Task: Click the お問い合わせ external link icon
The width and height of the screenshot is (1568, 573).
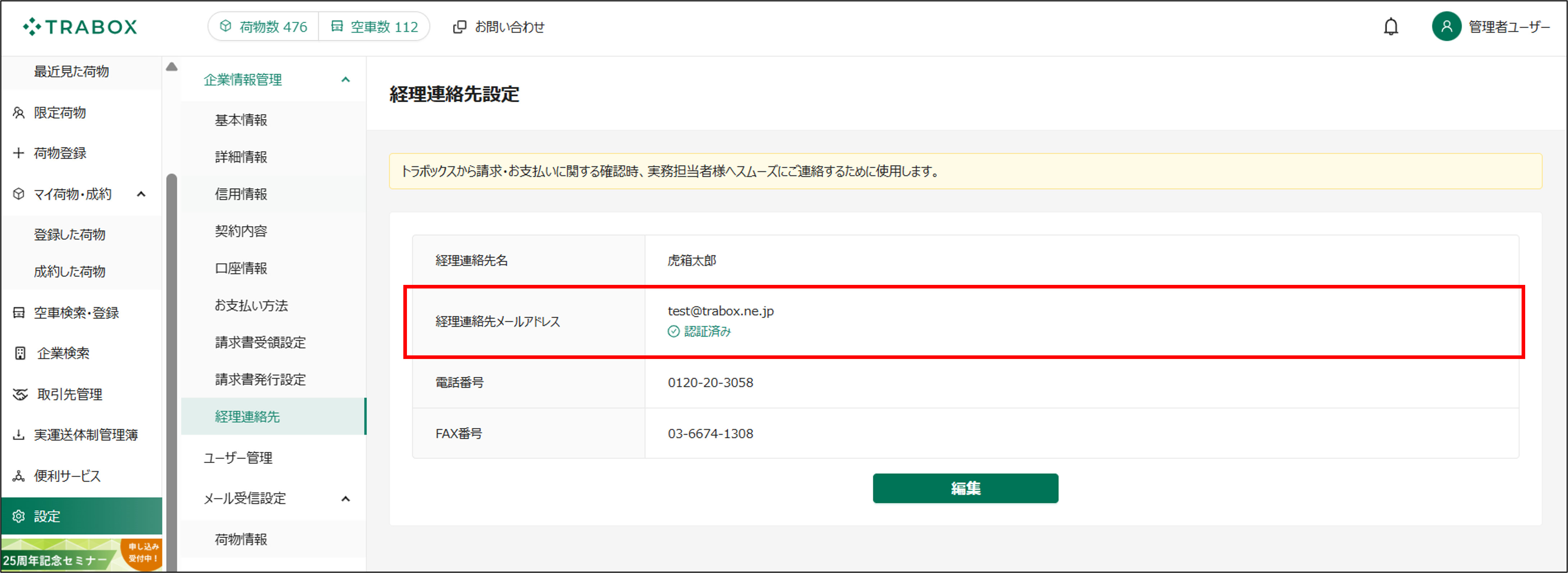Action: pyautogui.click(x=459, y=27)
